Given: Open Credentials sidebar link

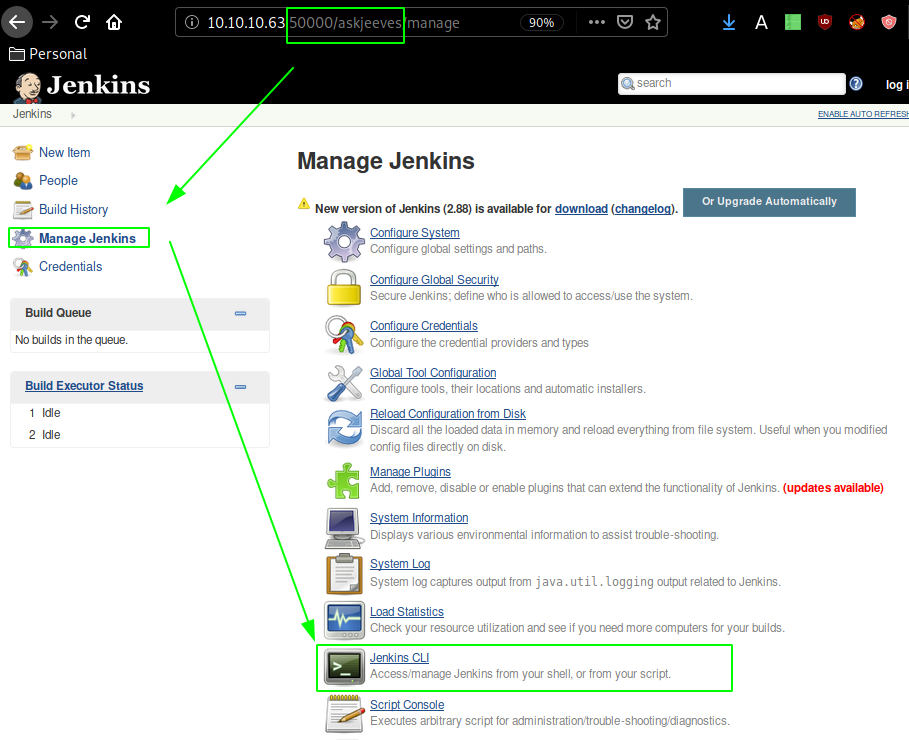Looking at the screenshot, I should pyautogui.click(x=70, y=266).
